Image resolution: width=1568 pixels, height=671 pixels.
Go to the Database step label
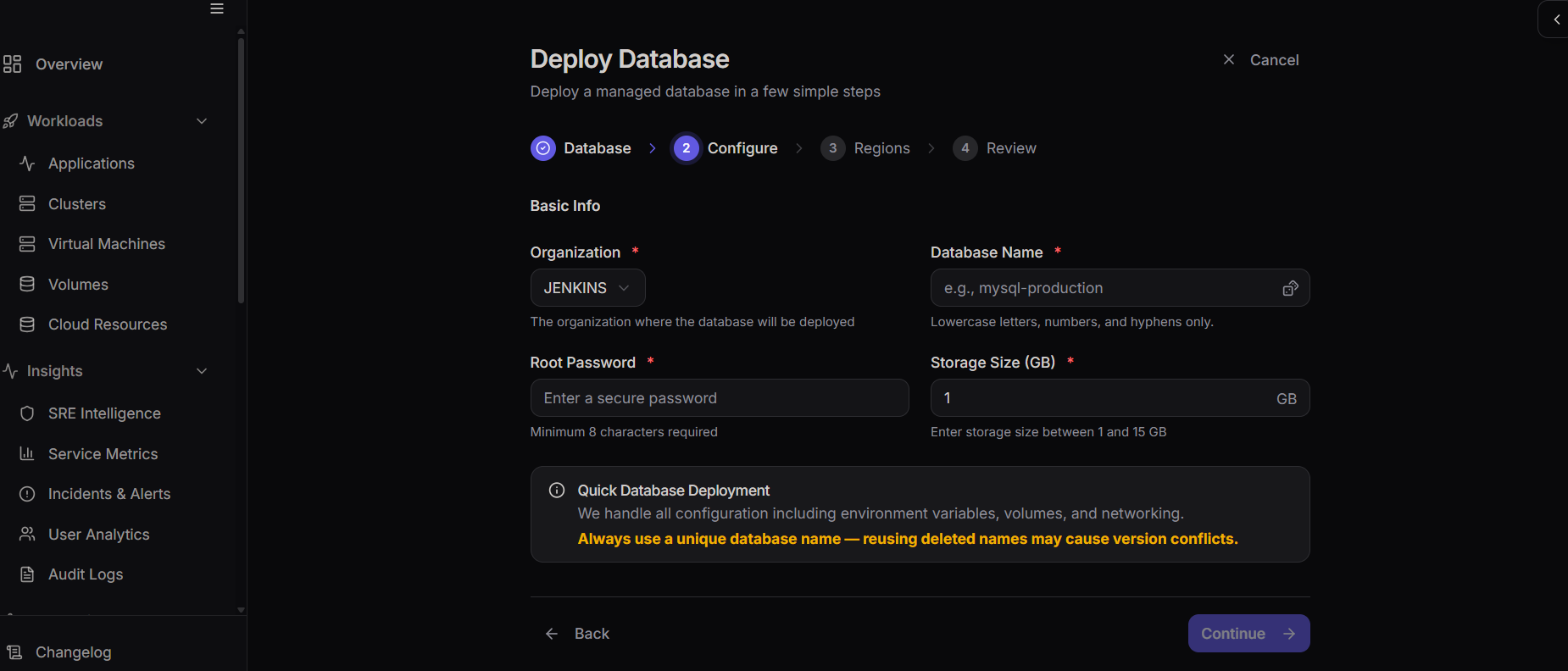[598, 148]
